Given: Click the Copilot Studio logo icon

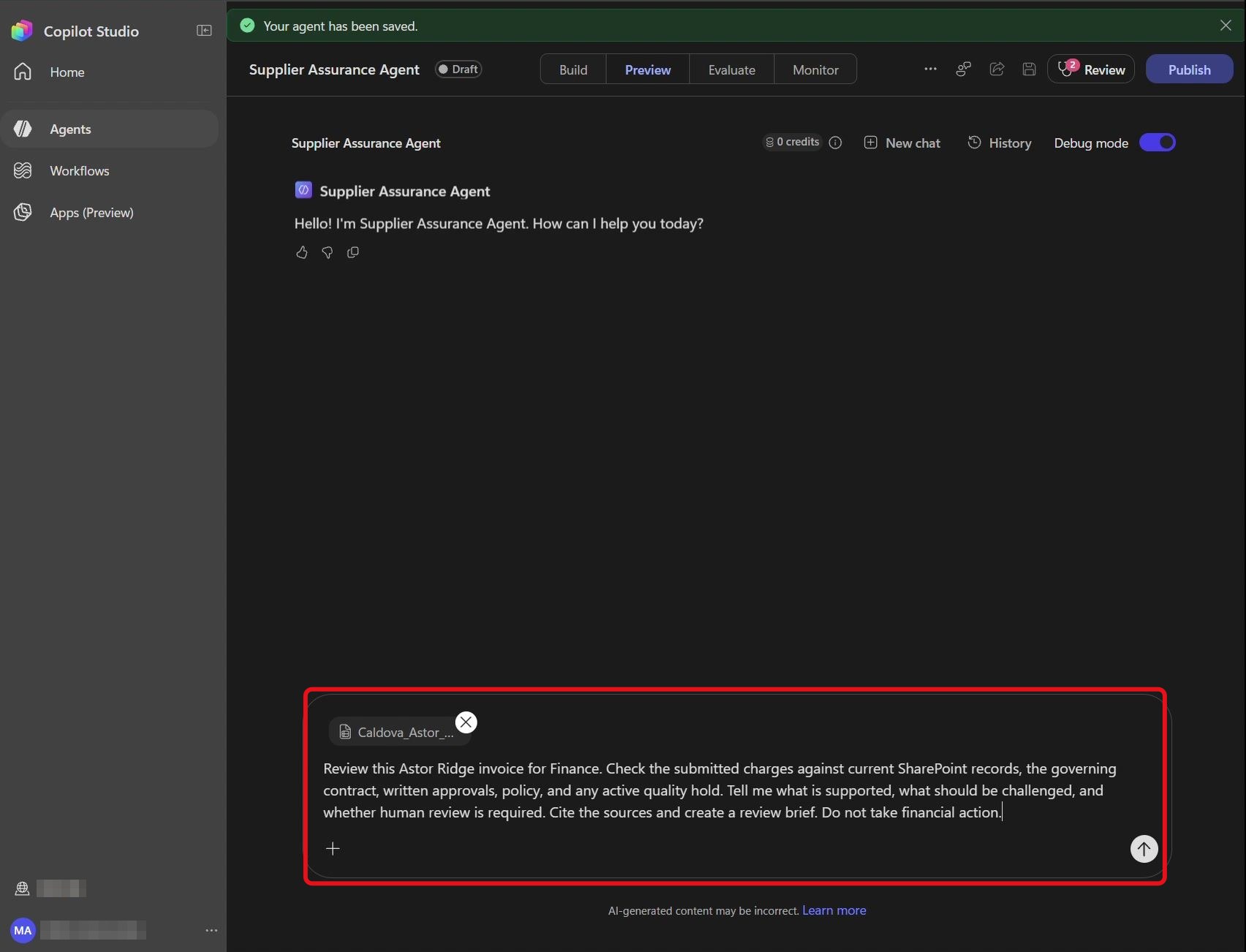Looking at the screenshot, I should click(22, 31).
